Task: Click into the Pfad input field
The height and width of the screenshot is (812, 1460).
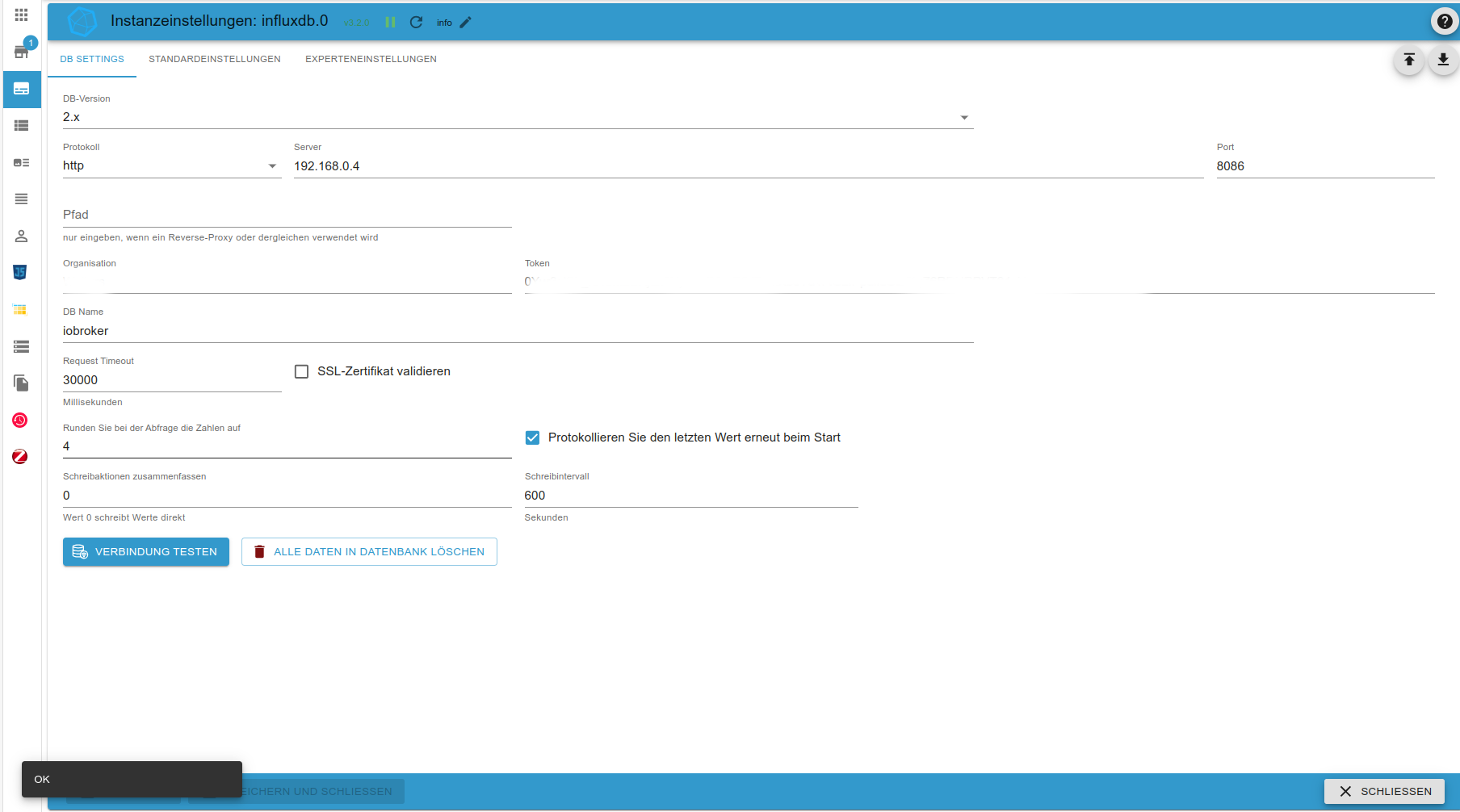Action: (287, 215)
